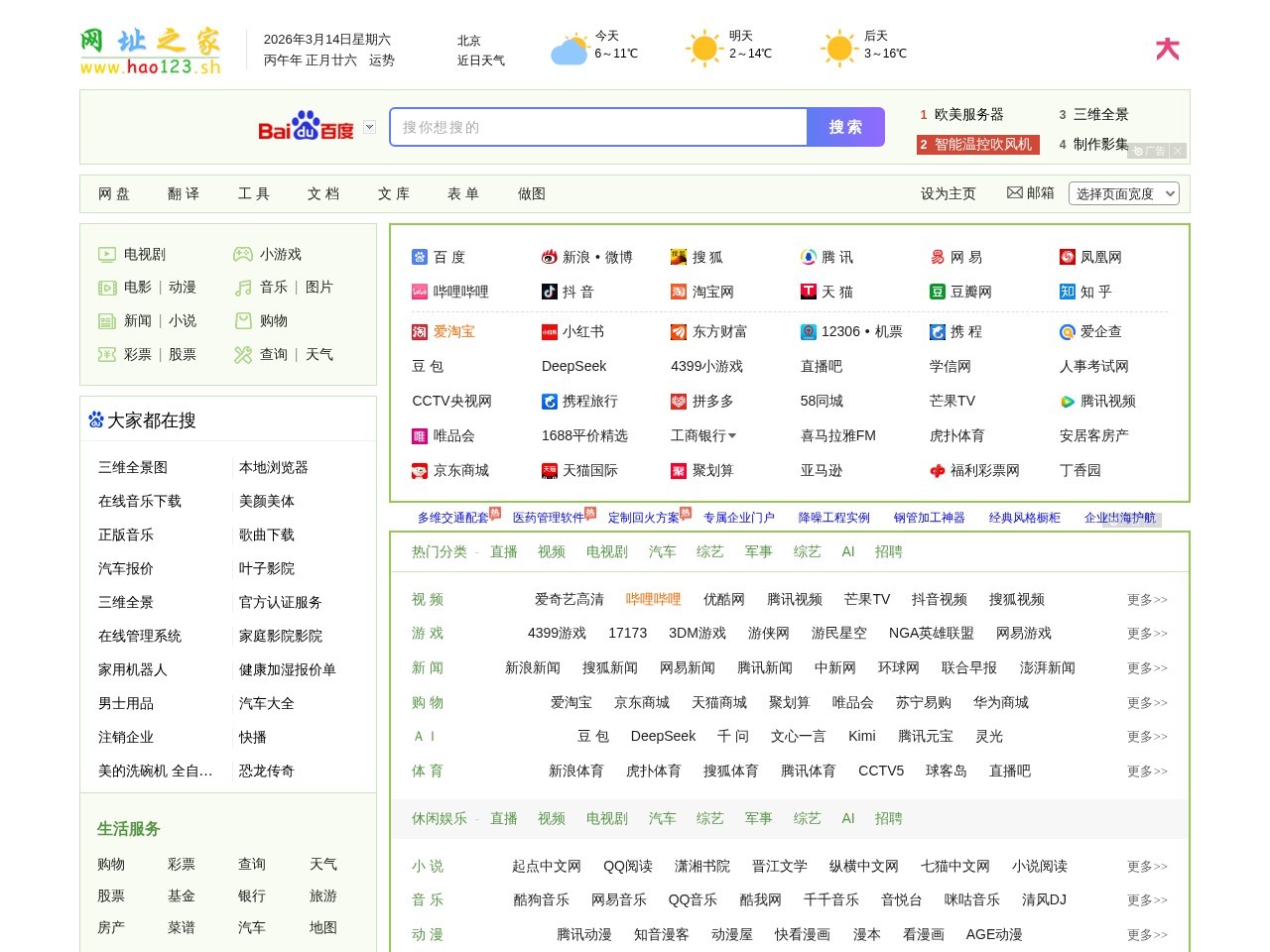Viewport: 1270px width, 952px height.
Task: Click inside the search input field
Action: point(595,127)
